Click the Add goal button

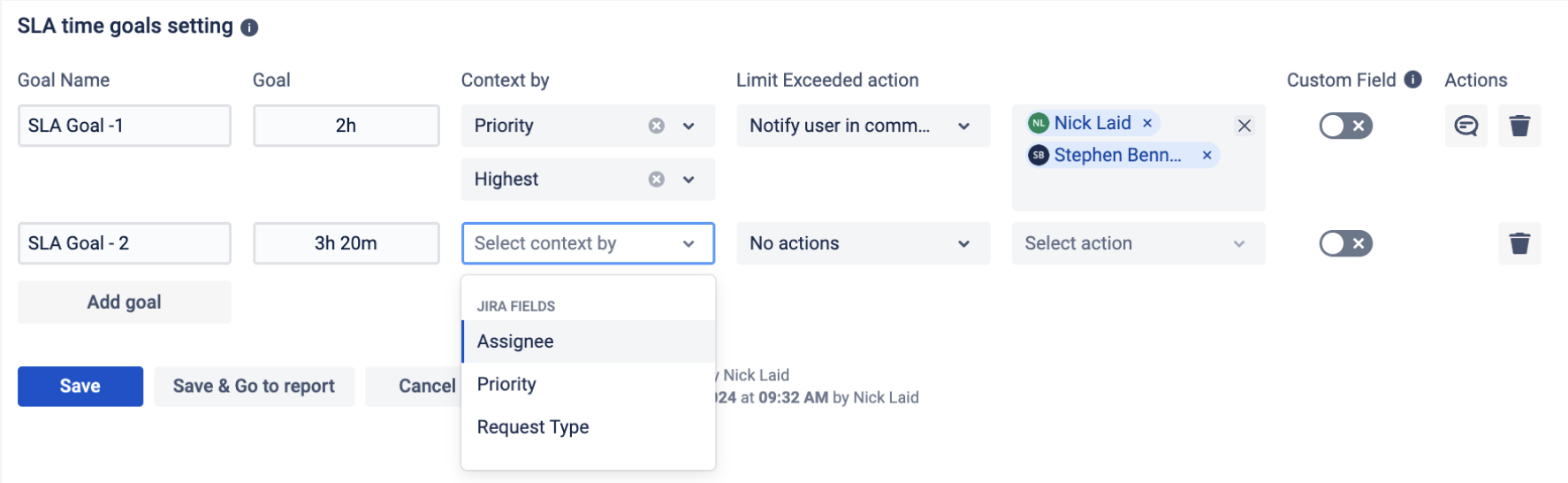click(124, 303)
